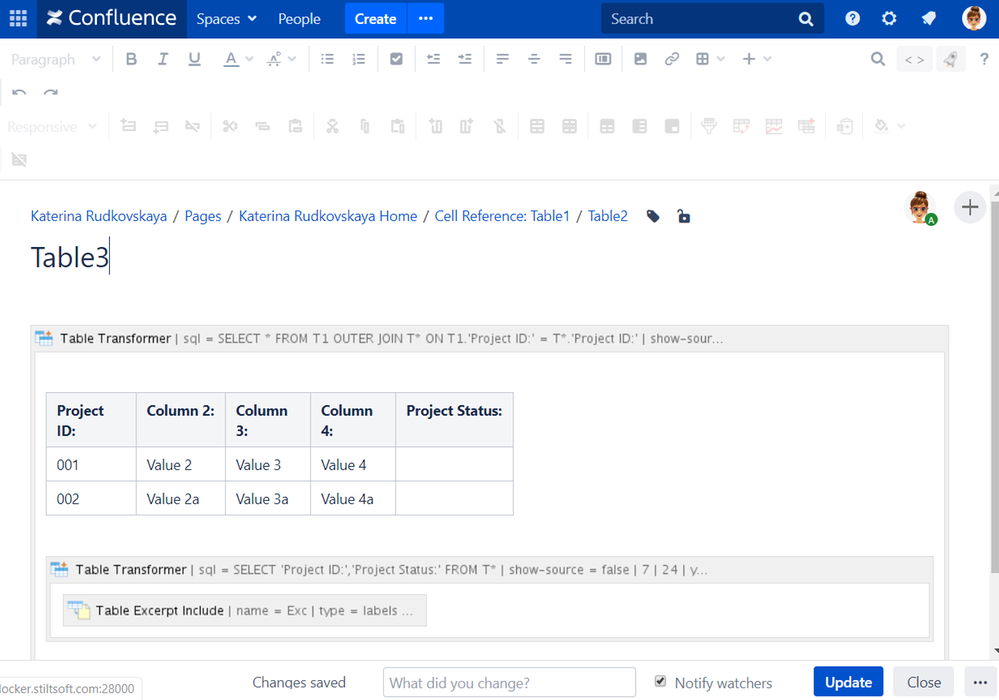
Task: Open the Spaces dropdown menu
Action: tap(226, 19)
